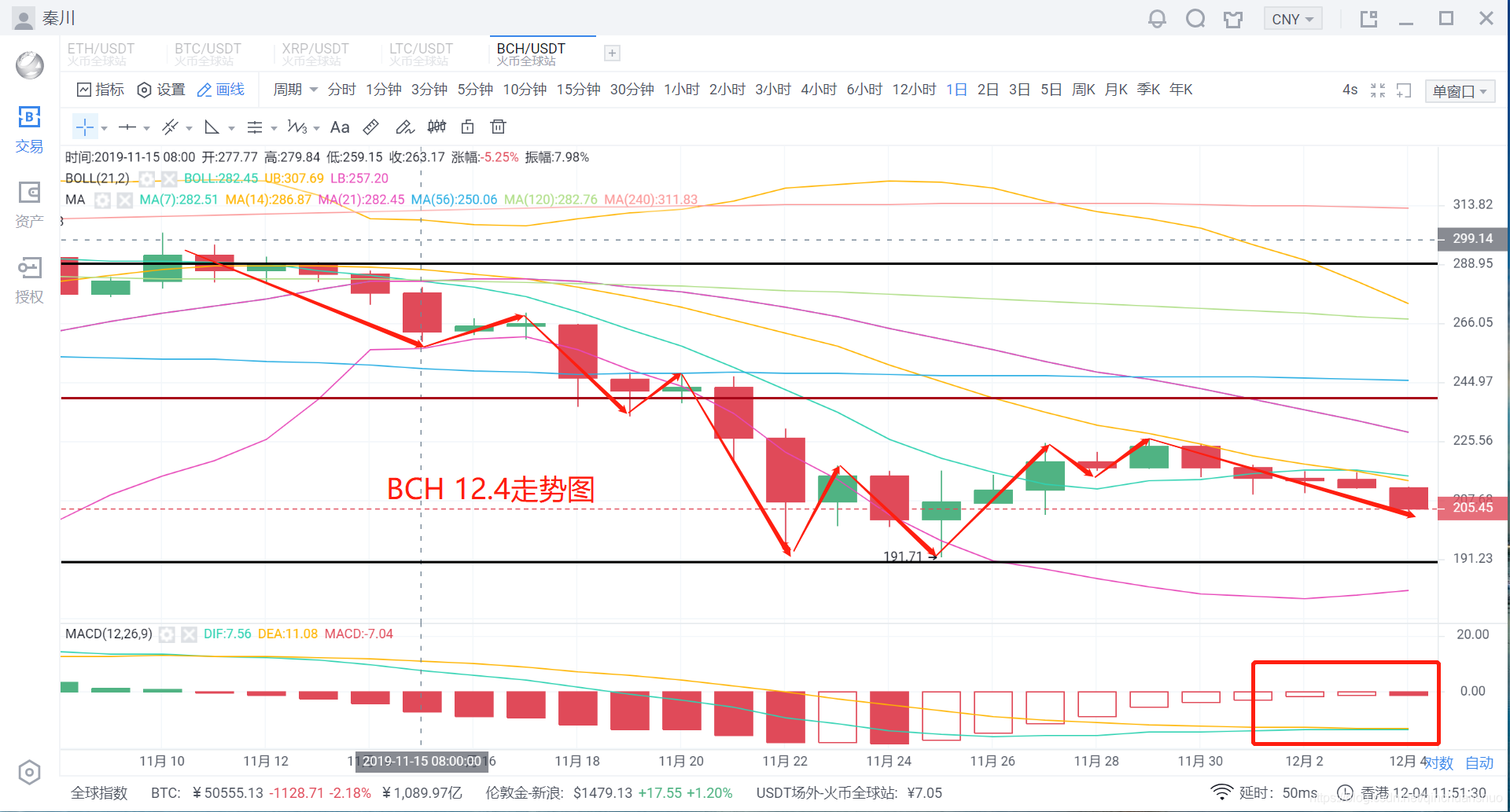The height and width of the screenshot is (812, 1510).
Task: Click the screenshot capture icon
Action: 1404,91
